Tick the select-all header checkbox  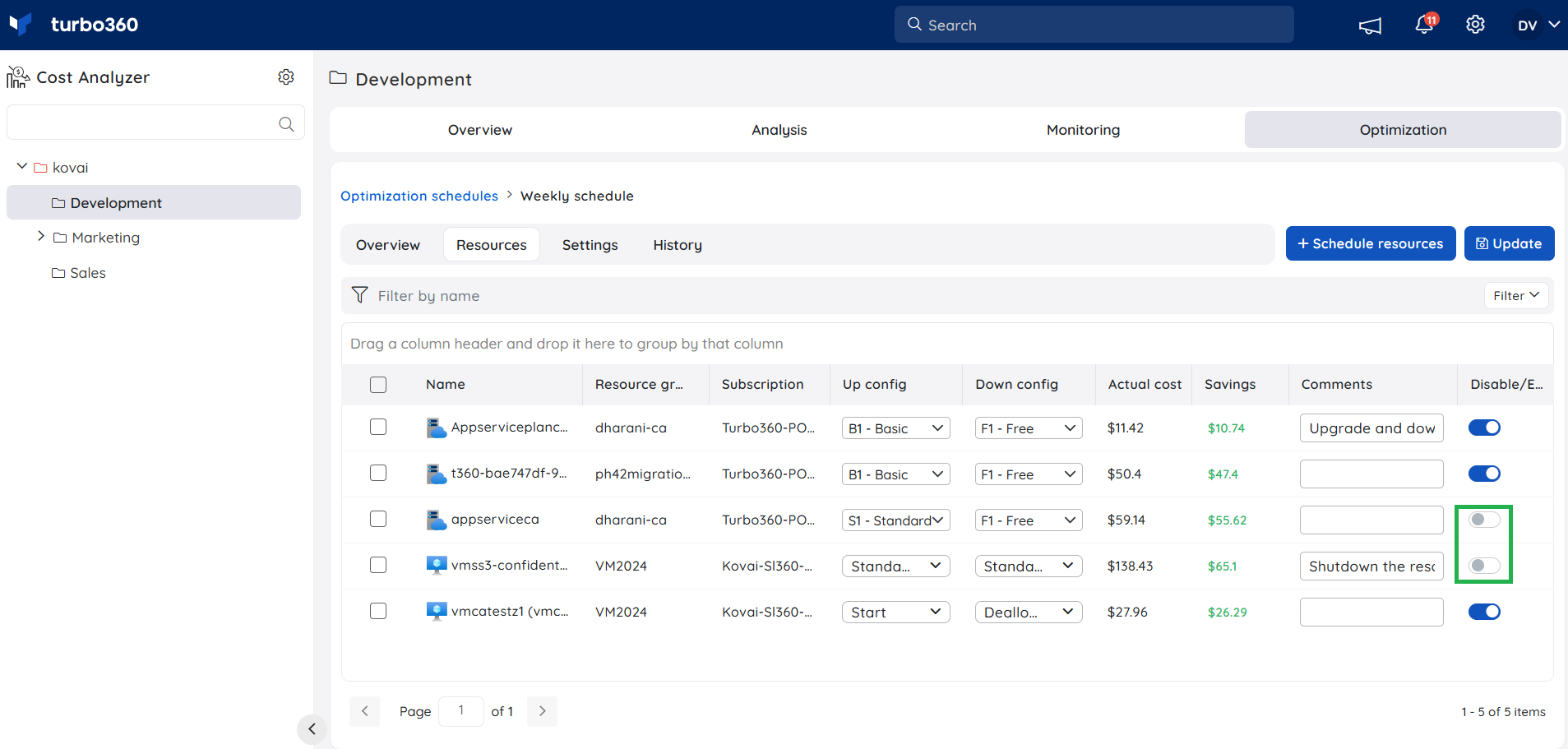(378, 385)
